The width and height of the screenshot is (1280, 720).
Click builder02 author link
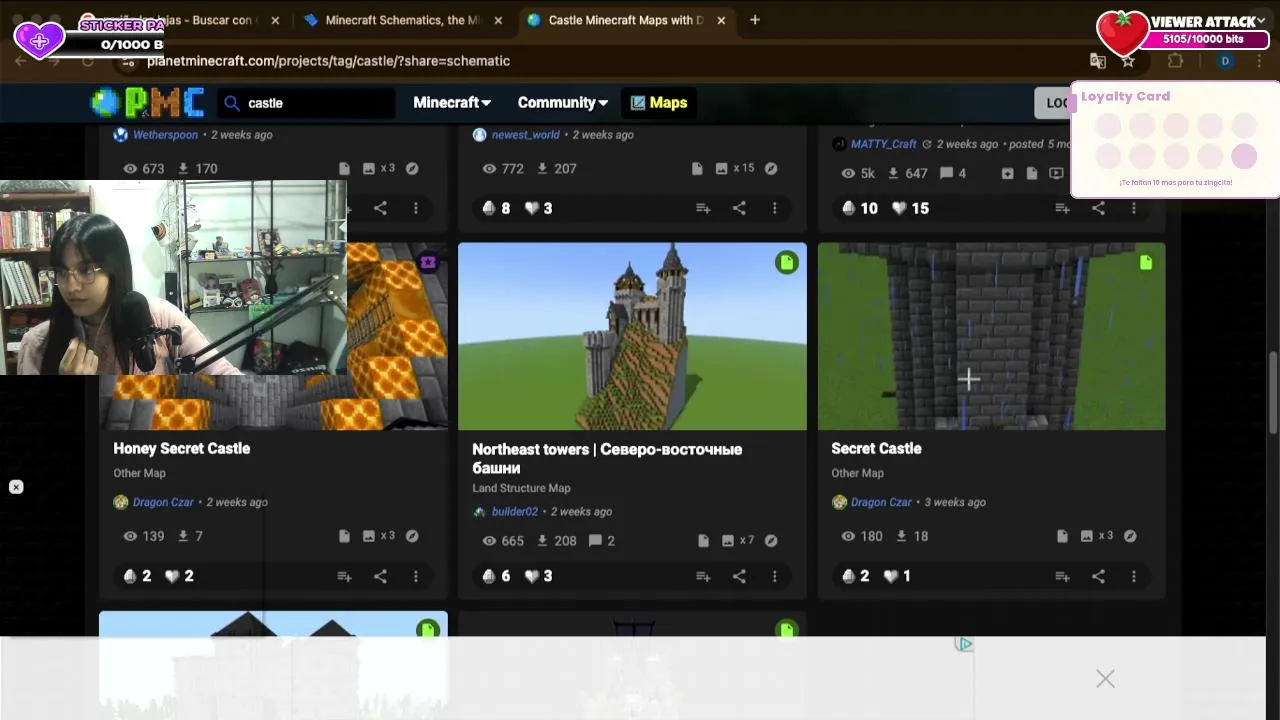point(515,512)
